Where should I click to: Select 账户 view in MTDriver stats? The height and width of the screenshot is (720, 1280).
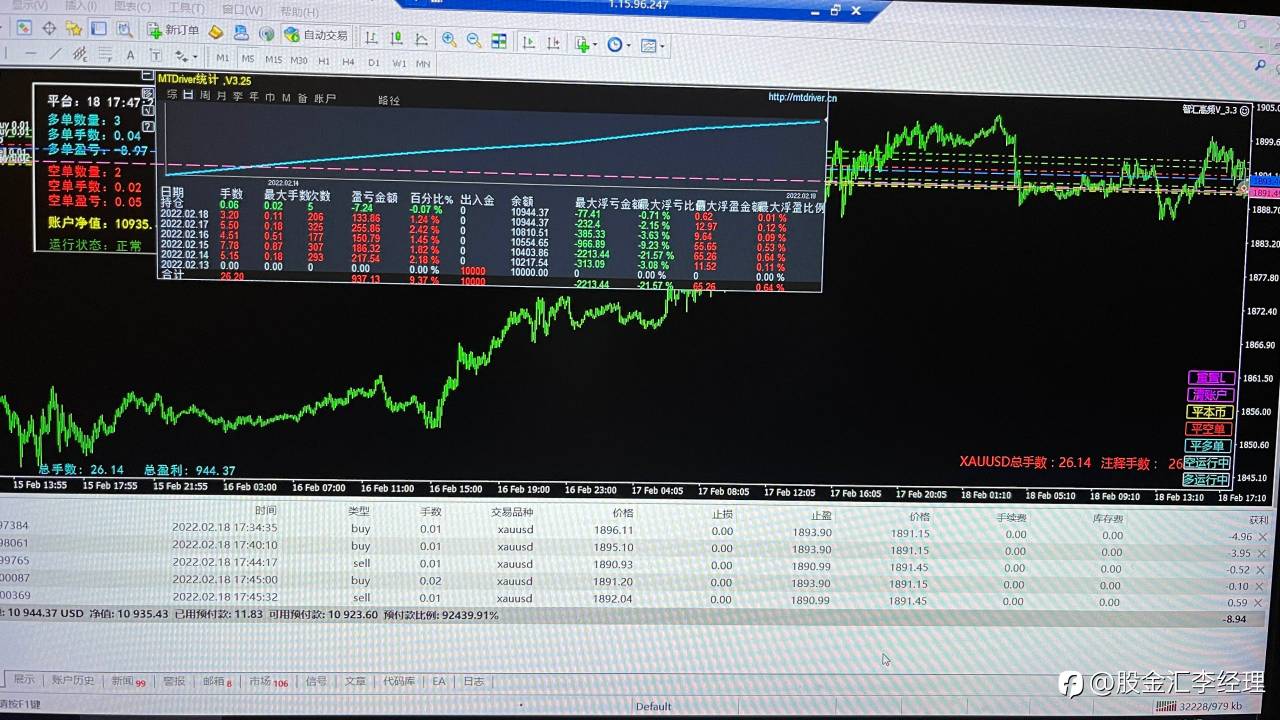tap(325, 98)
